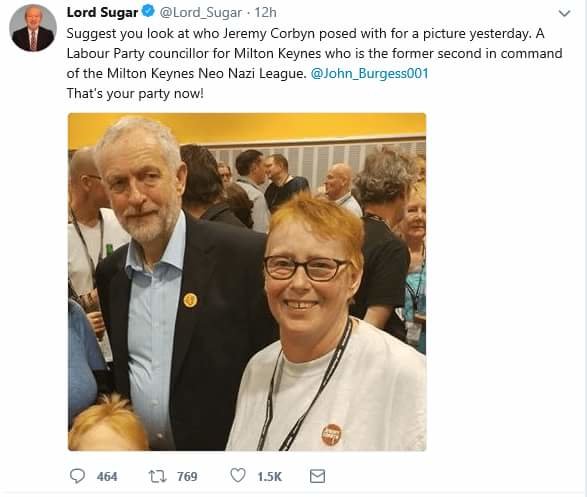The width and height of the screenshot is (587, 497).
Task: Click the yellow lapel badge in photo
Action: point(191,300)
